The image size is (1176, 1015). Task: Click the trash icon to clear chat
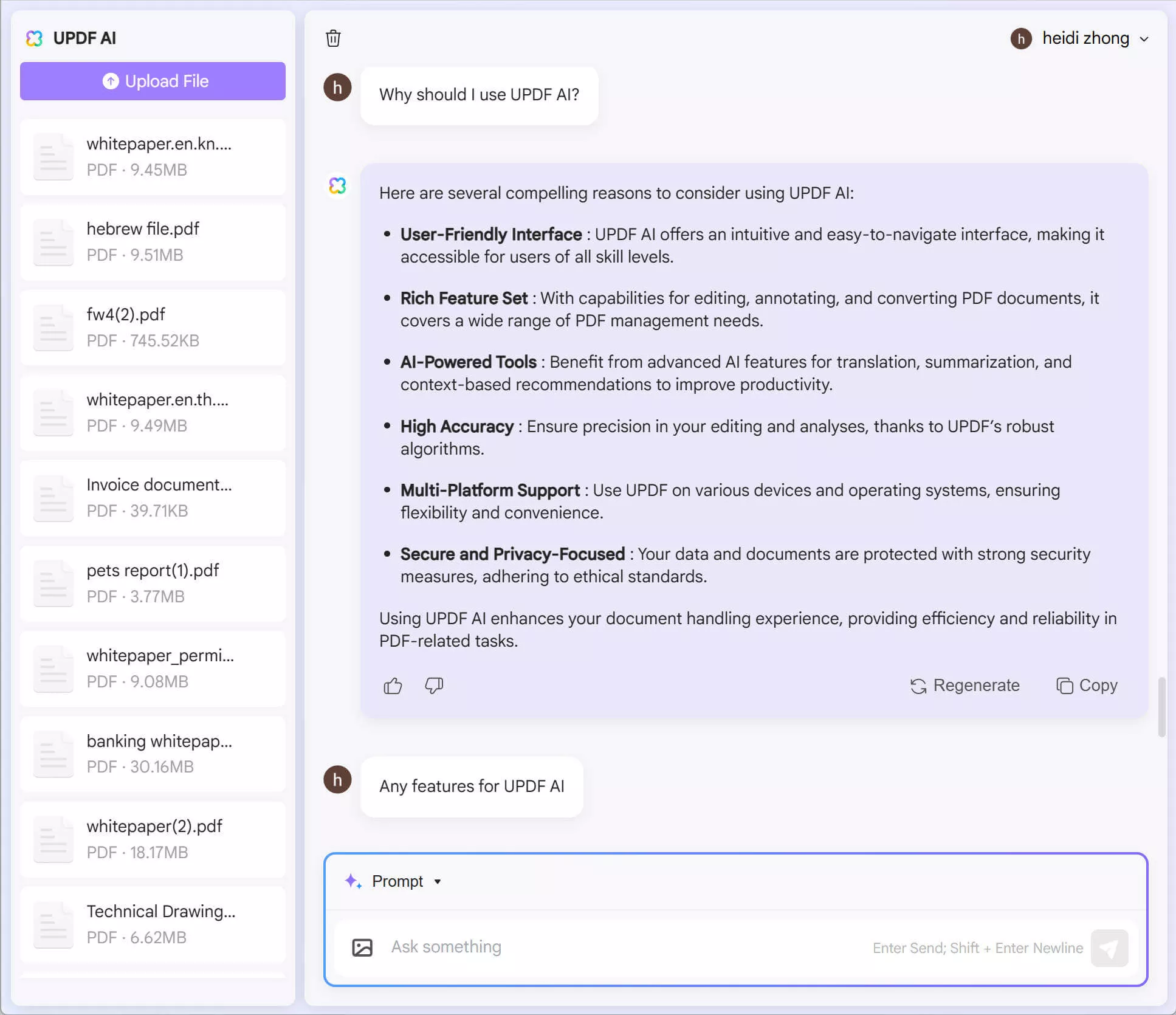point(334,38)
